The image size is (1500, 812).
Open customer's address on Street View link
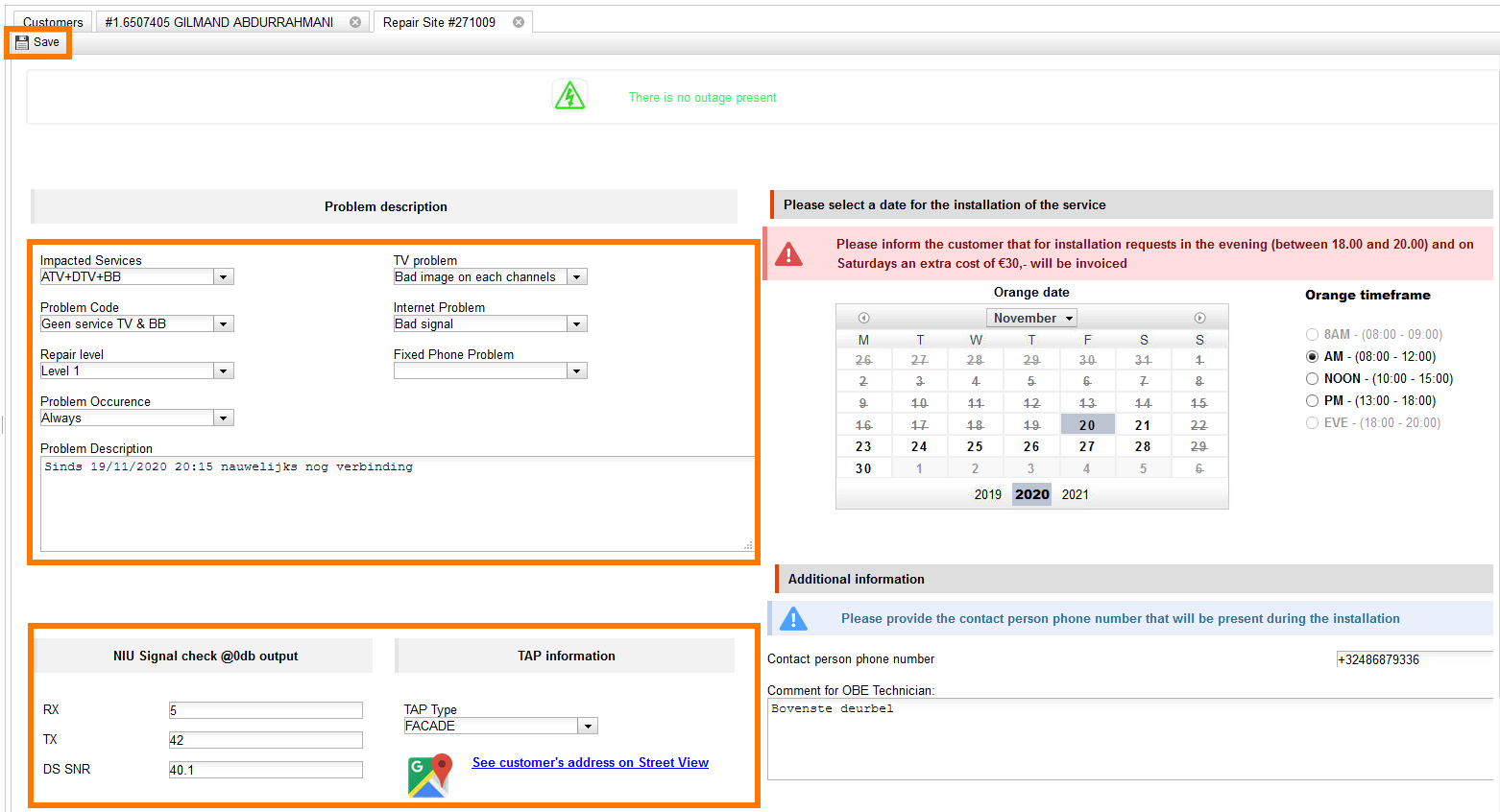click(x=590, y=762)
